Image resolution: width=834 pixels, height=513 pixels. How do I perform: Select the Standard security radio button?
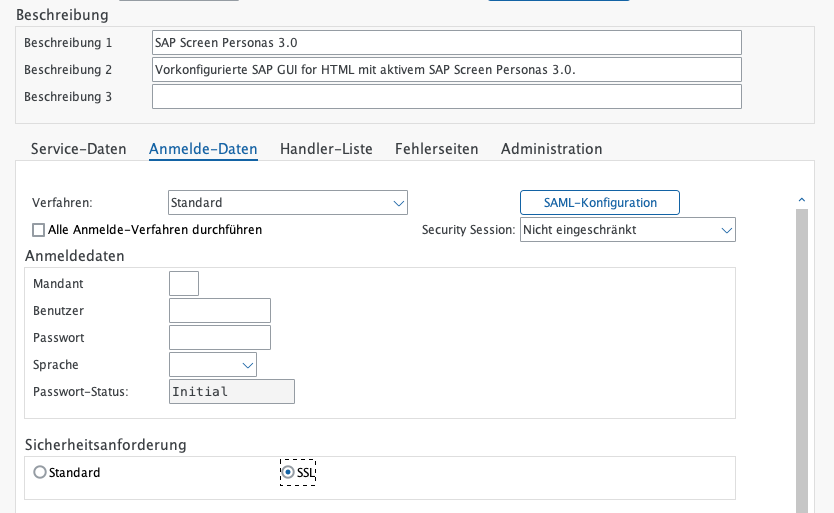(40, 472)
